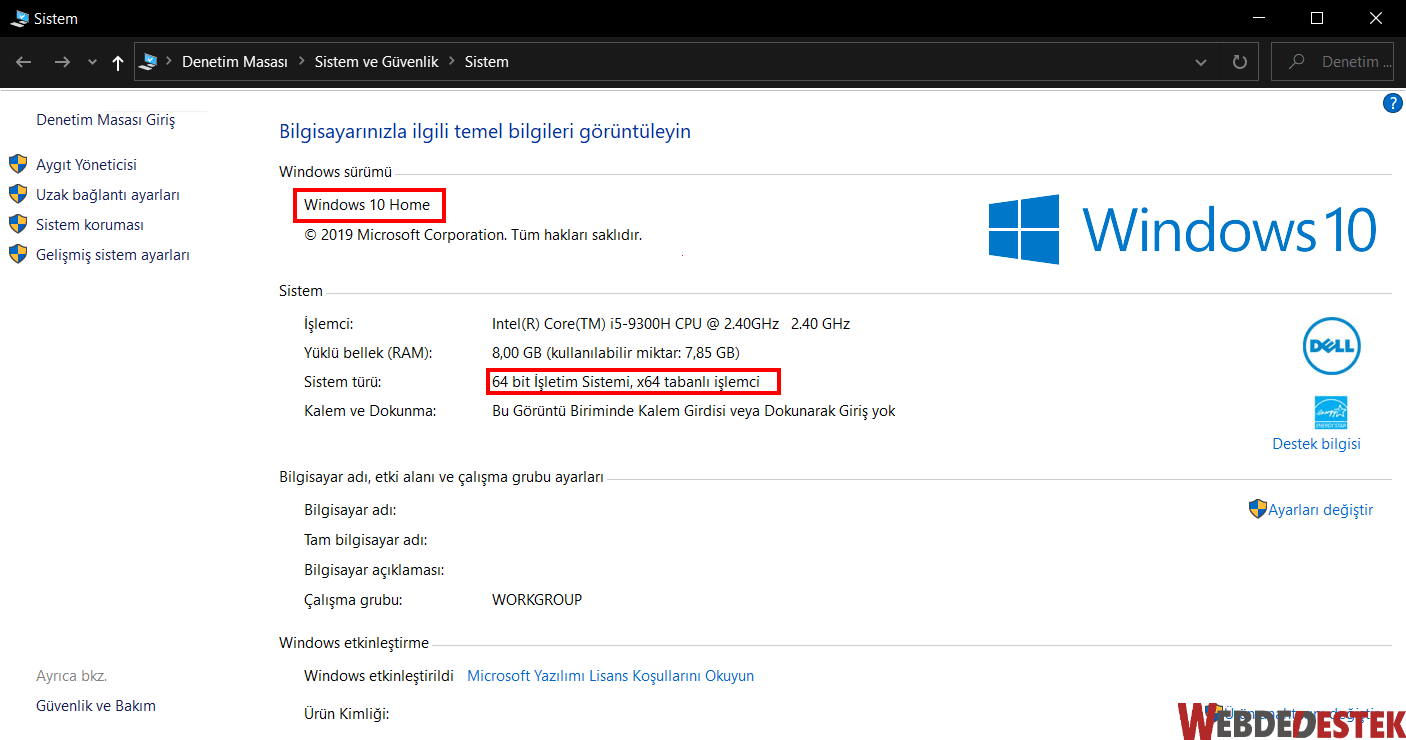Screen dimensions: 1406x740
Task: Open Destek bilgisi link
Action: tap(1316, 444)
